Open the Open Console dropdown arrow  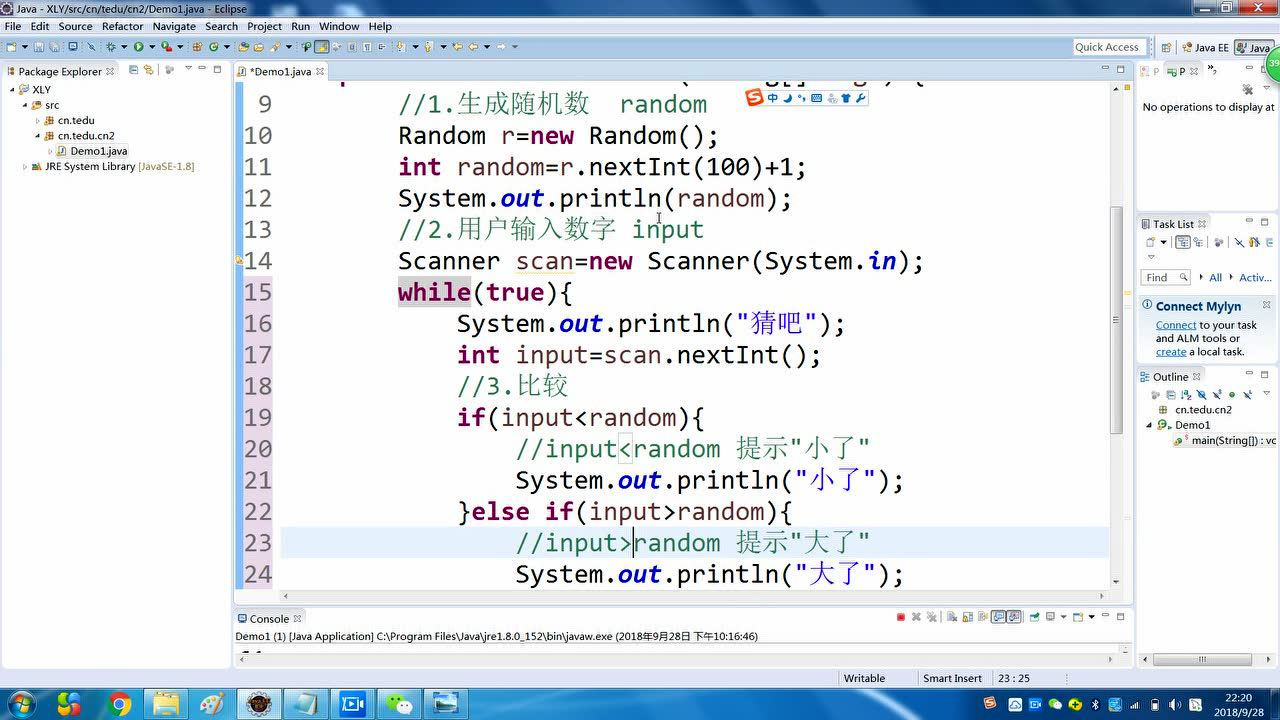tap(1091, 617)
